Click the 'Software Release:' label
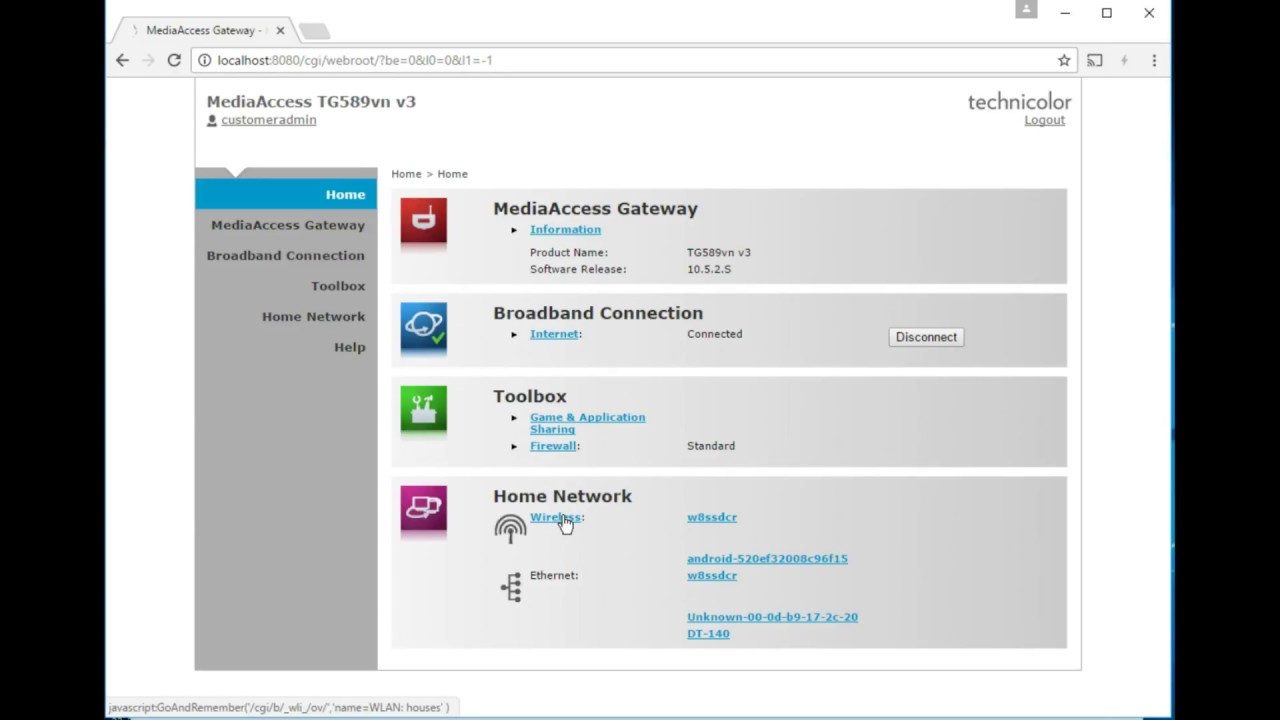Viewport: 1280px width, 720px height. click(578, 269)
